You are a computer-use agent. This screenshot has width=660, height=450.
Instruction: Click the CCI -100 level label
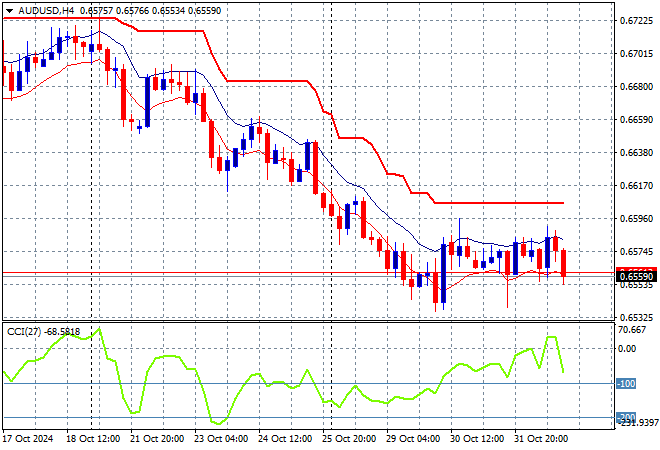coord(626,384)
